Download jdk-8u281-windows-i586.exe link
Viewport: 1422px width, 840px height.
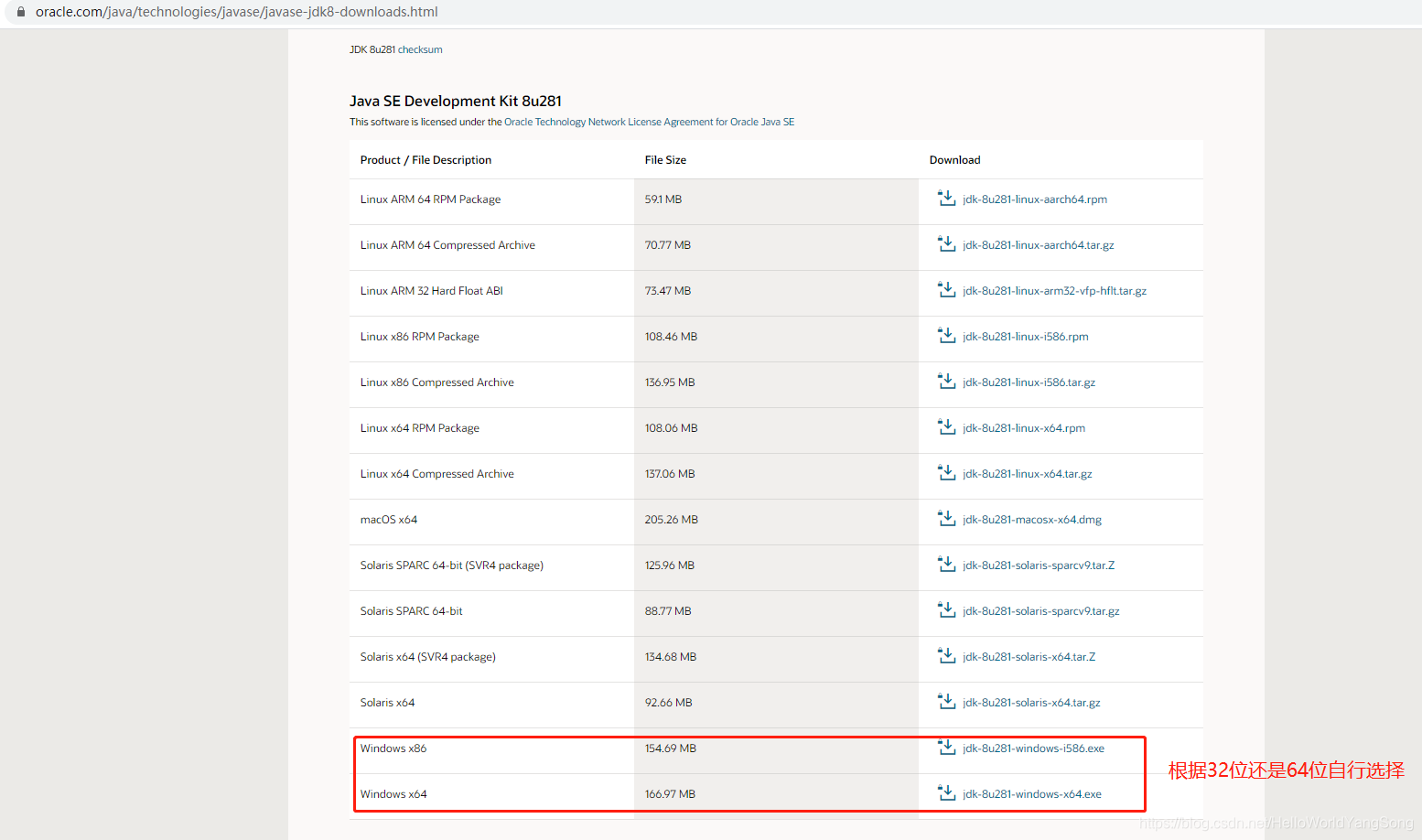(1034, 748)
